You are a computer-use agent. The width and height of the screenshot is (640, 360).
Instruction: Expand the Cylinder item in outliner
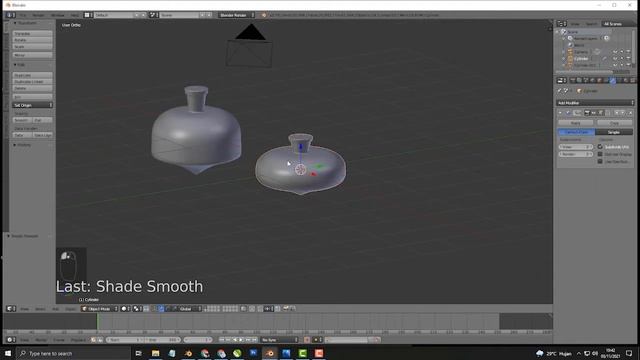(x=564, y=58)
